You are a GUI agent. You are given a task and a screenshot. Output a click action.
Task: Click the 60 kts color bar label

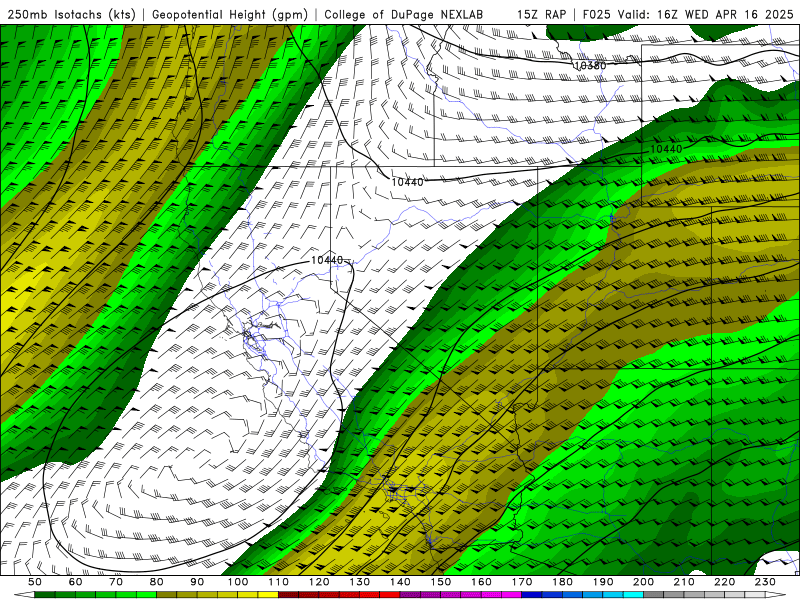75,582
